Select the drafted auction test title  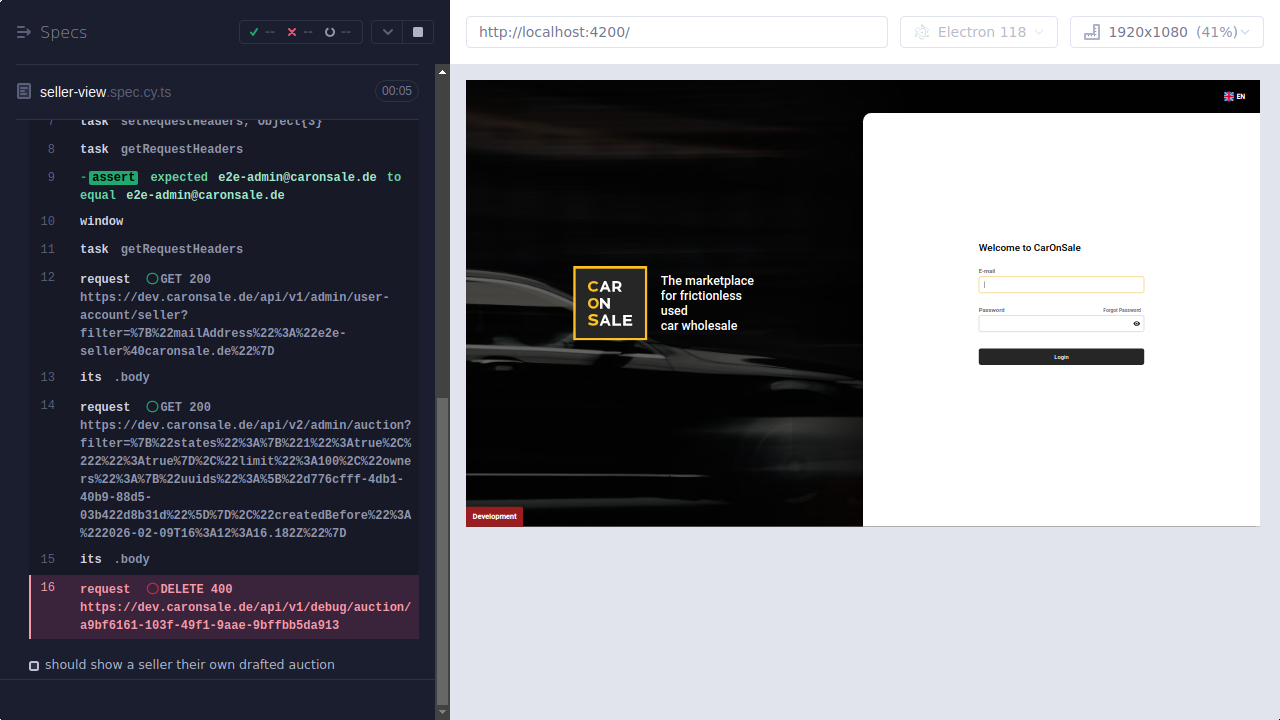click(x=190, y=664)
